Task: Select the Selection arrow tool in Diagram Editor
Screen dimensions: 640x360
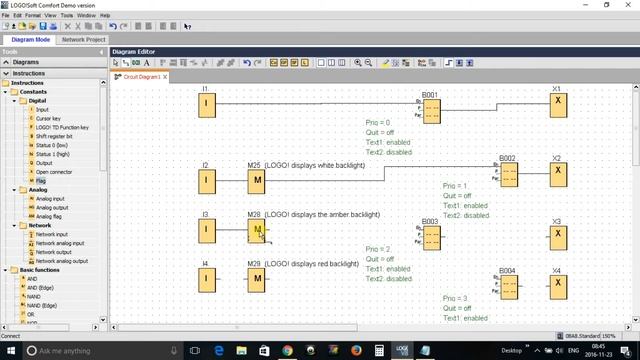Action: pyautogui.click(x=116, y=63)
